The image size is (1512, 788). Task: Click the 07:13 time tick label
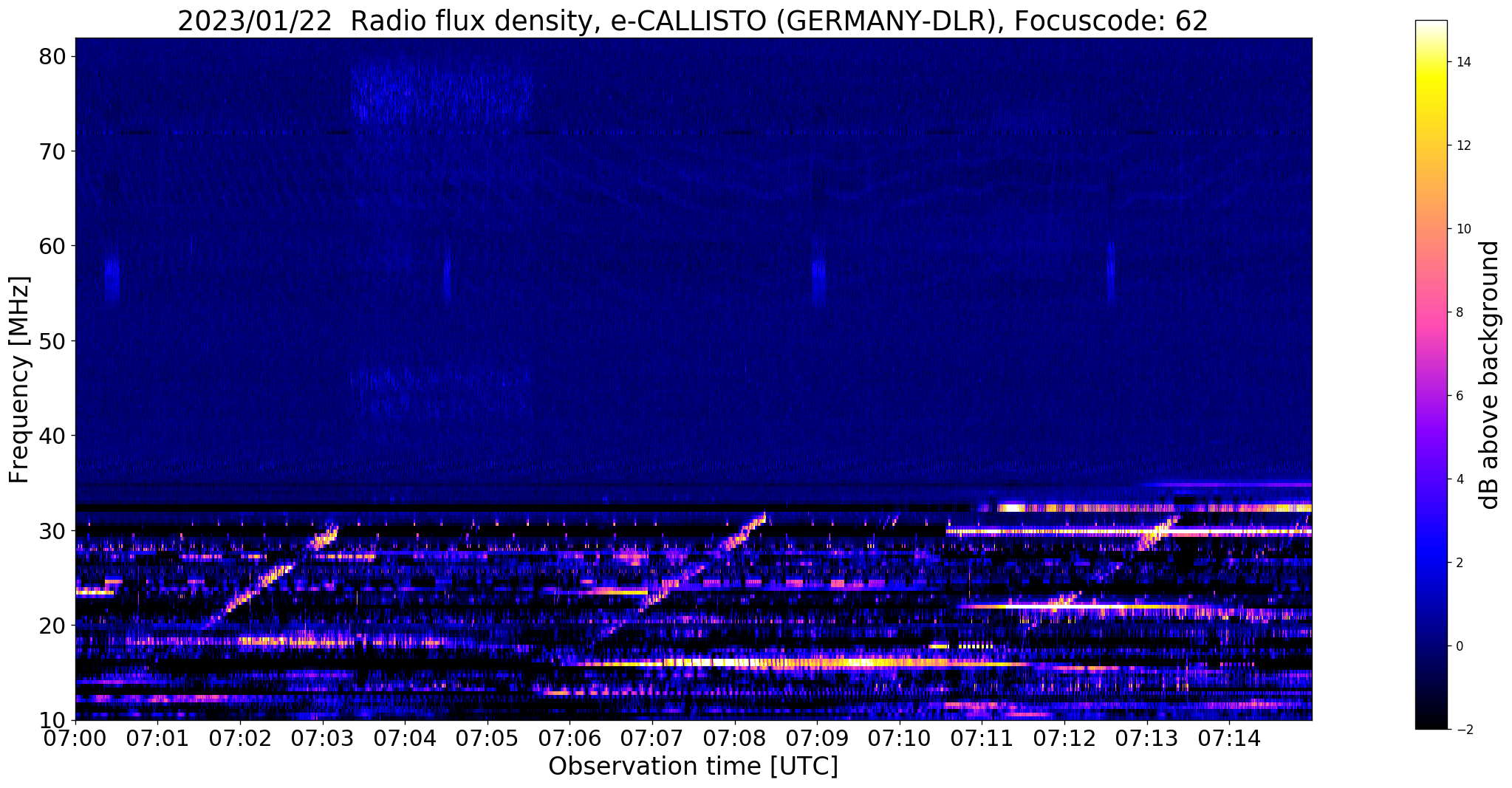coord(1147,737)
